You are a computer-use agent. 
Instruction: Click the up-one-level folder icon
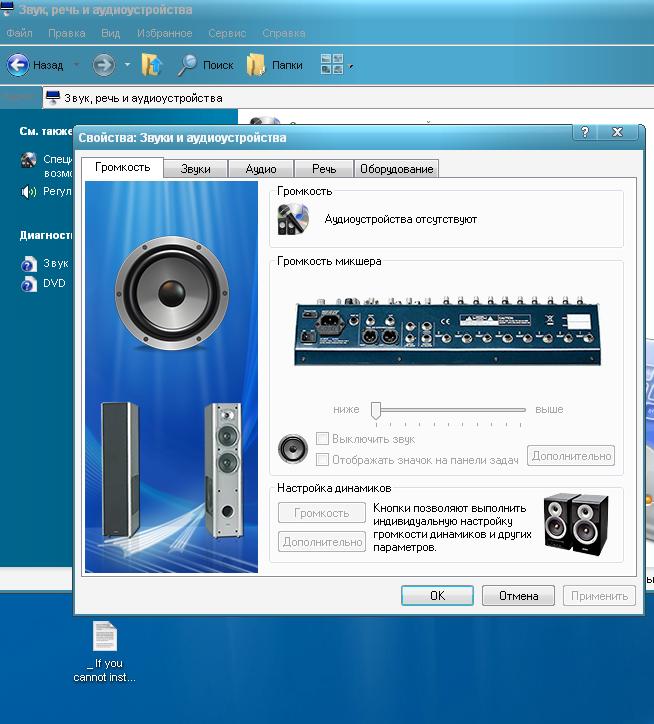point(152,65)
